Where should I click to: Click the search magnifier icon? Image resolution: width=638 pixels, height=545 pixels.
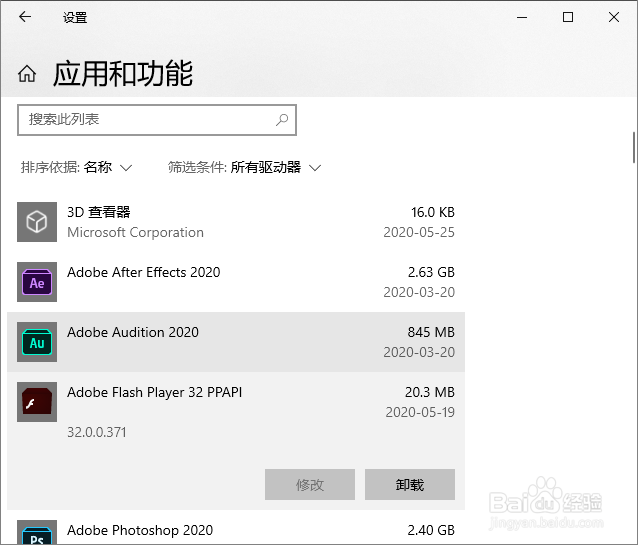(x=282, y=120)
